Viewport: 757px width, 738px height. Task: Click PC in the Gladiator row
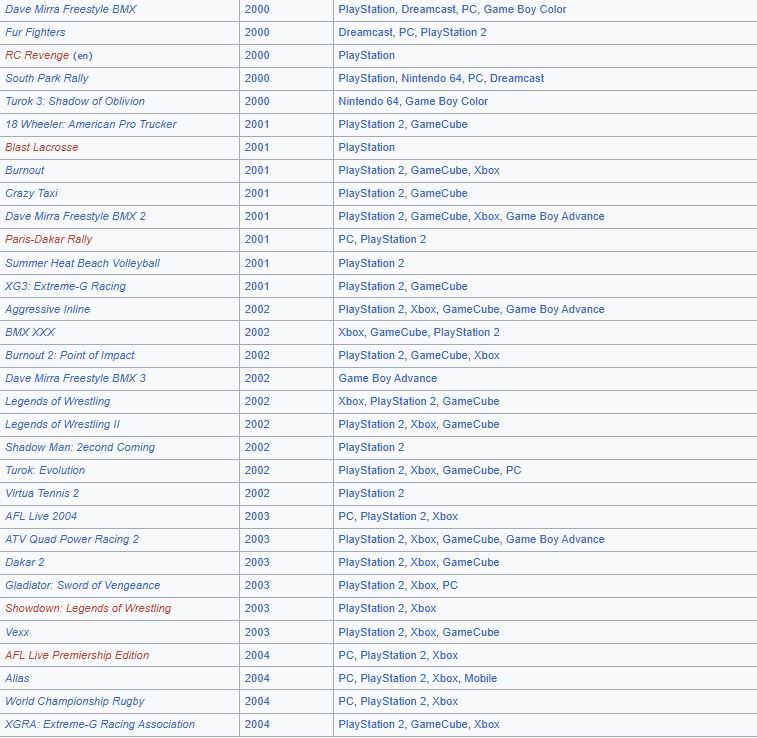[450, 585]
